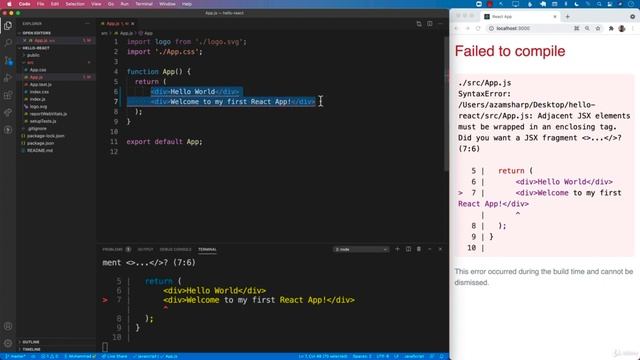Collapse the src folder
This screenshot has height=360, width=640.
[30, 62]
